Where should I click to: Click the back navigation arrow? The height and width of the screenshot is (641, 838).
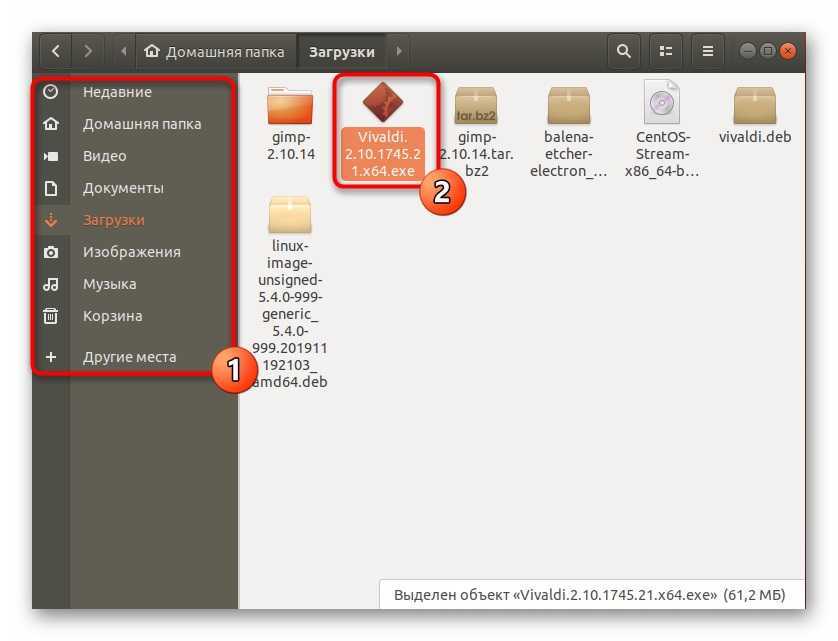(56, 51)
